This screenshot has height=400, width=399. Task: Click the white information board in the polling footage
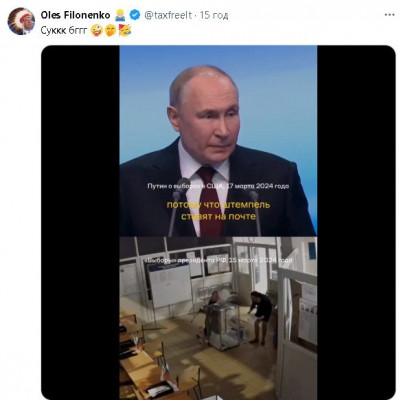pos(170,287)
